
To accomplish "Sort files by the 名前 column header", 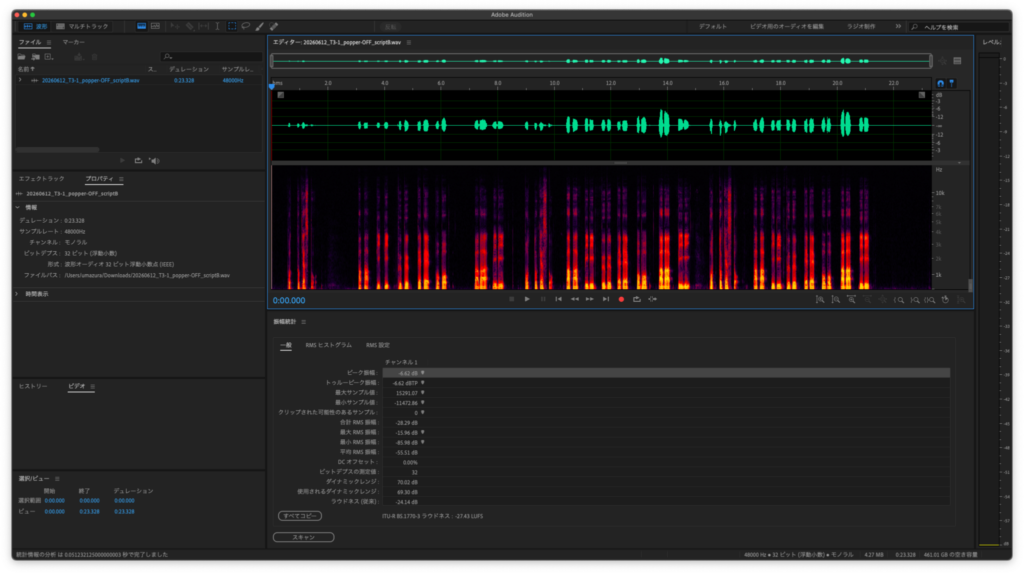I will (26, 69).
